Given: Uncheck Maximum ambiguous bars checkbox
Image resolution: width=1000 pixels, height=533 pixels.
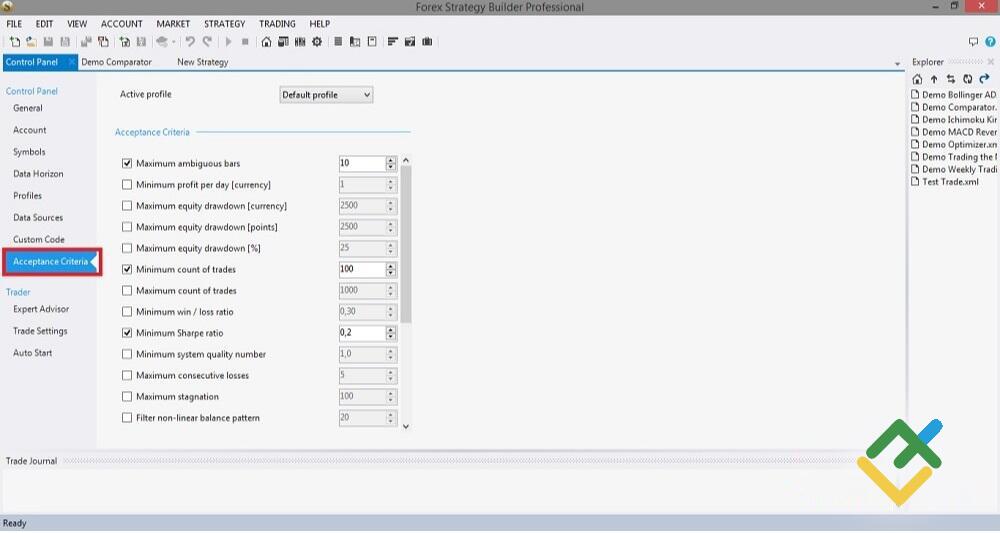Looking at the screenshot, I should point(127,163).
